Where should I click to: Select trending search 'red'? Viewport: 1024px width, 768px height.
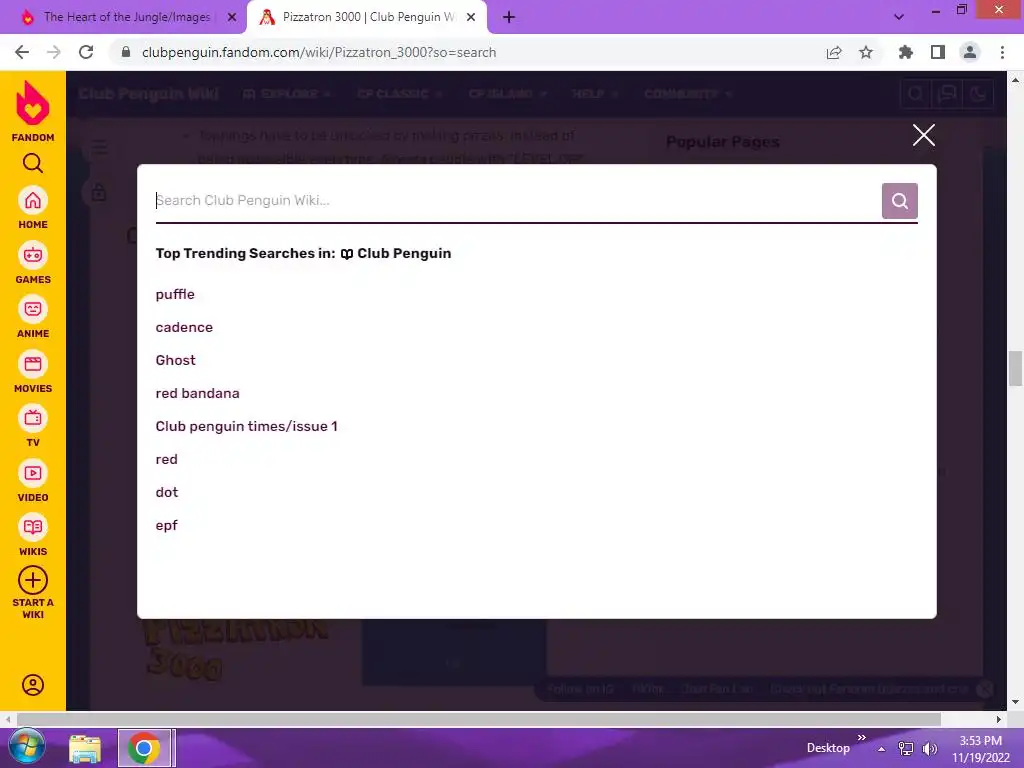167,459
